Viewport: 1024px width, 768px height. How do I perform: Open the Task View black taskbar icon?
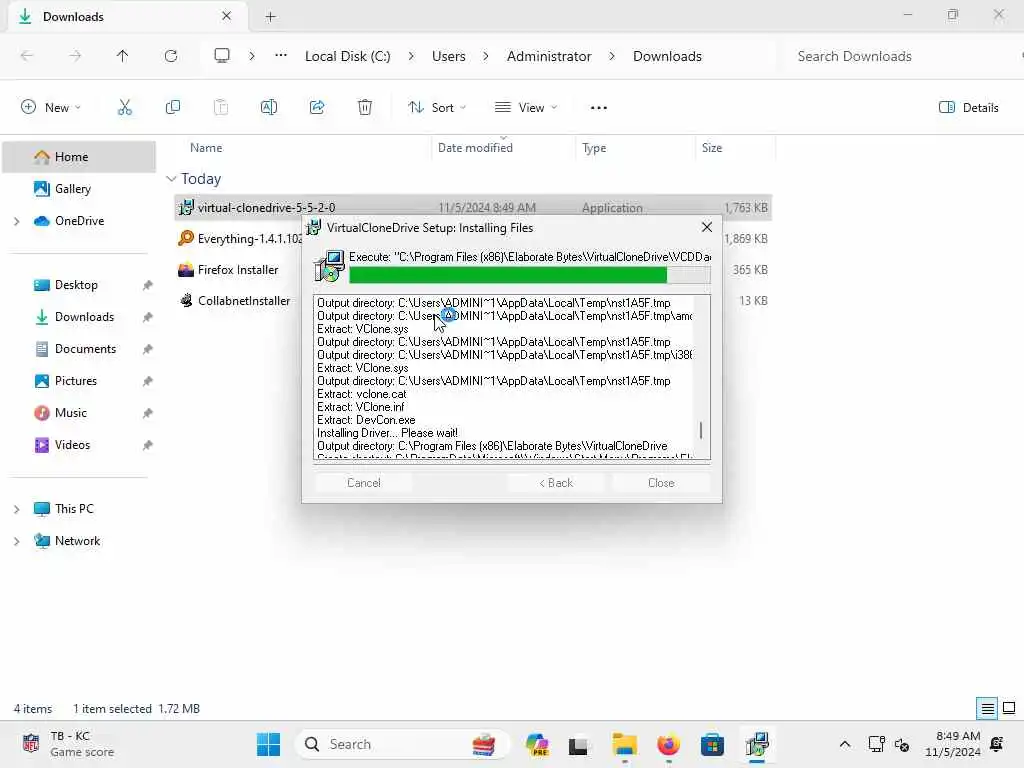[x=578, y=744]
